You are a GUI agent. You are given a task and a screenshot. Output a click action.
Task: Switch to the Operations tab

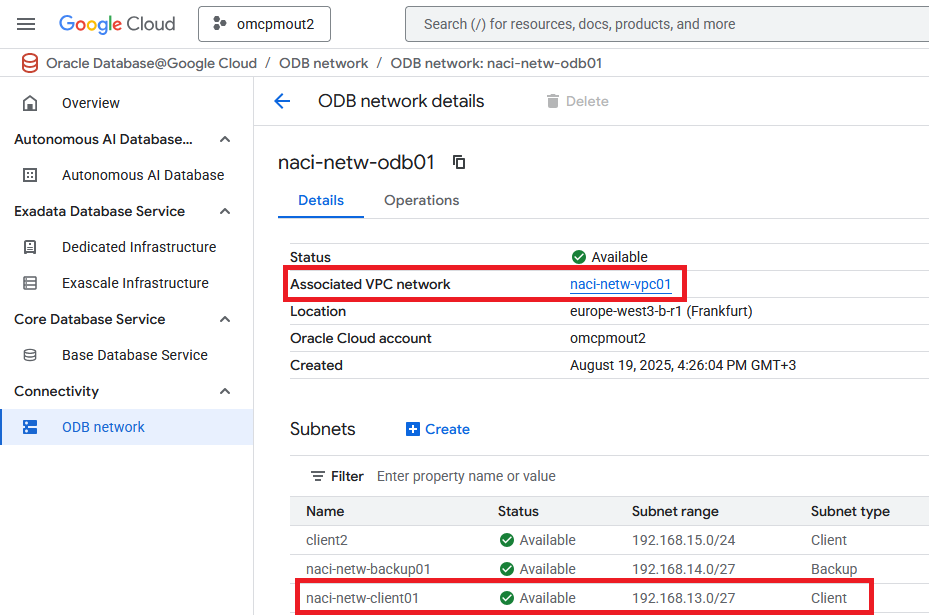[x=421, y=200]
